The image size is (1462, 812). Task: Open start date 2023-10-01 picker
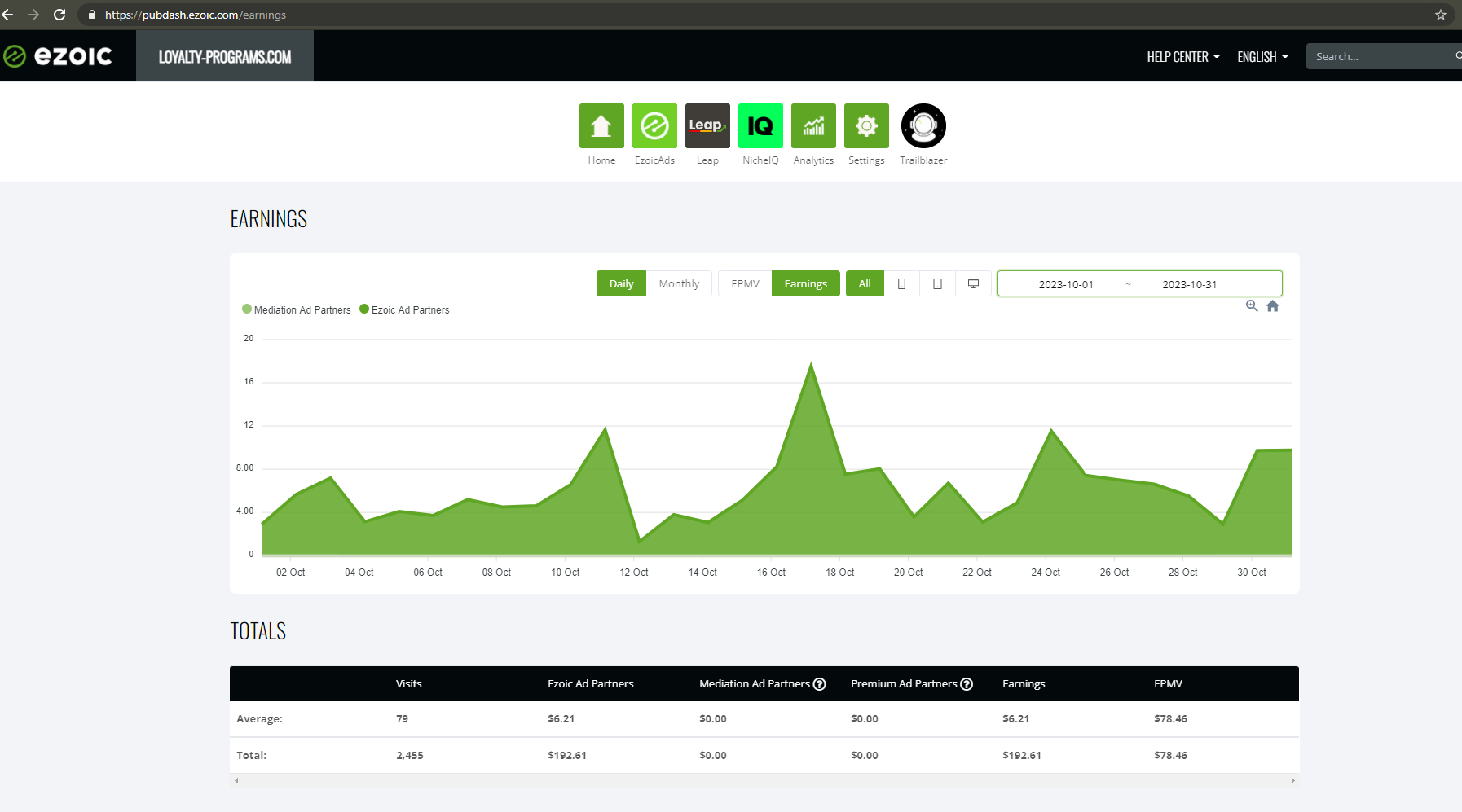click(x=1066, y=284)
